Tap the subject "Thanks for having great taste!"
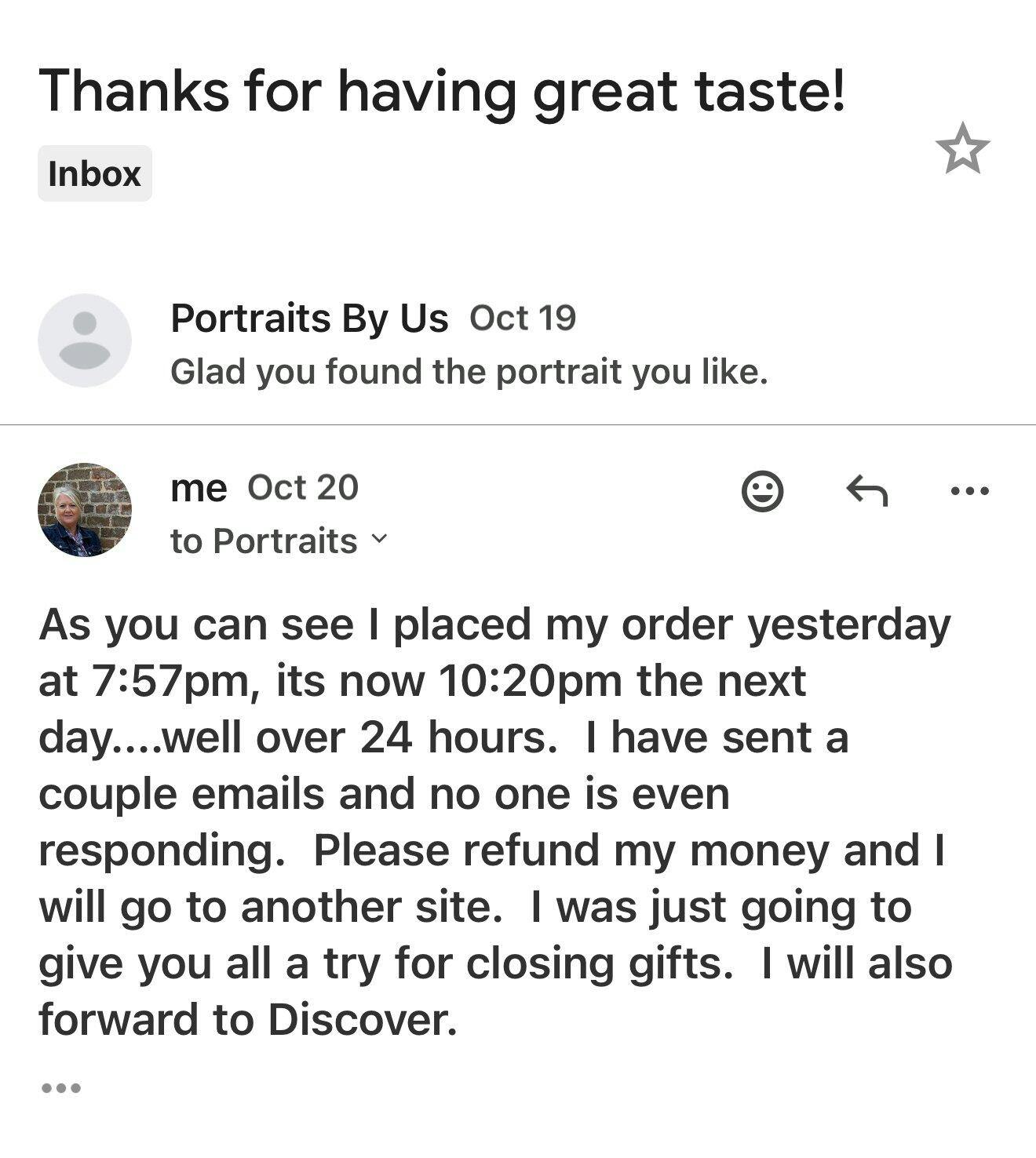This screenshot has width=1036, height=1158. coord(443,90)
